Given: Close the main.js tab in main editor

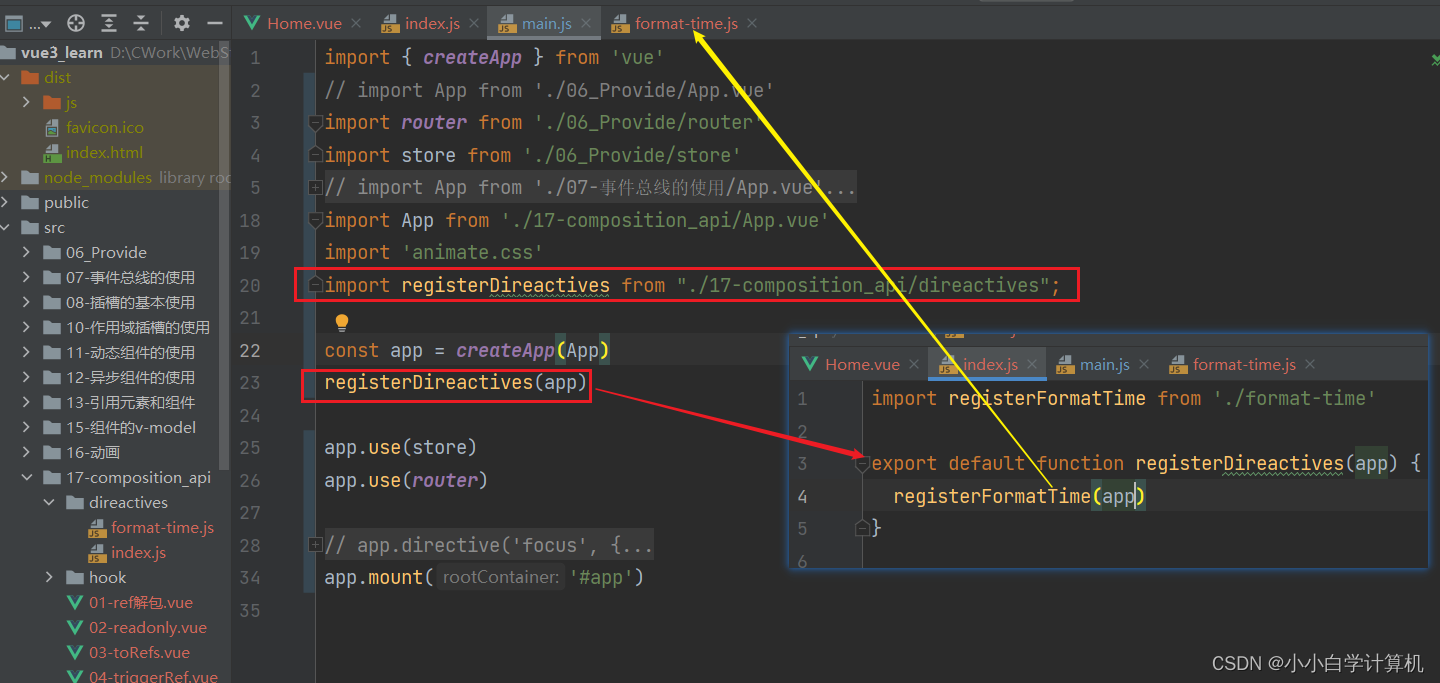Looking at the screenshot, I should point(587,23).
